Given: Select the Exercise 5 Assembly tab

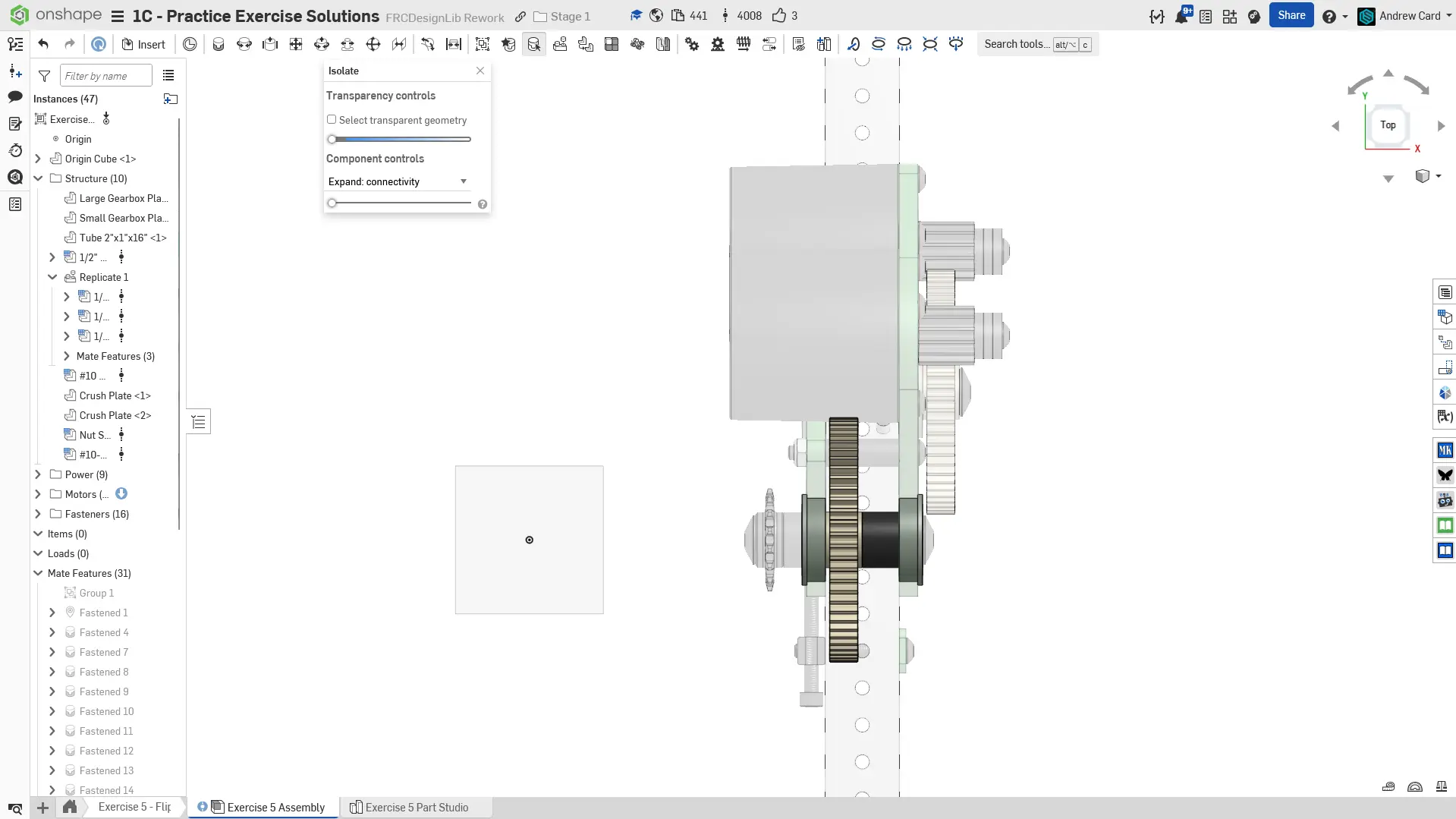Looking at the screenshot, I should (x=275, y=808).
